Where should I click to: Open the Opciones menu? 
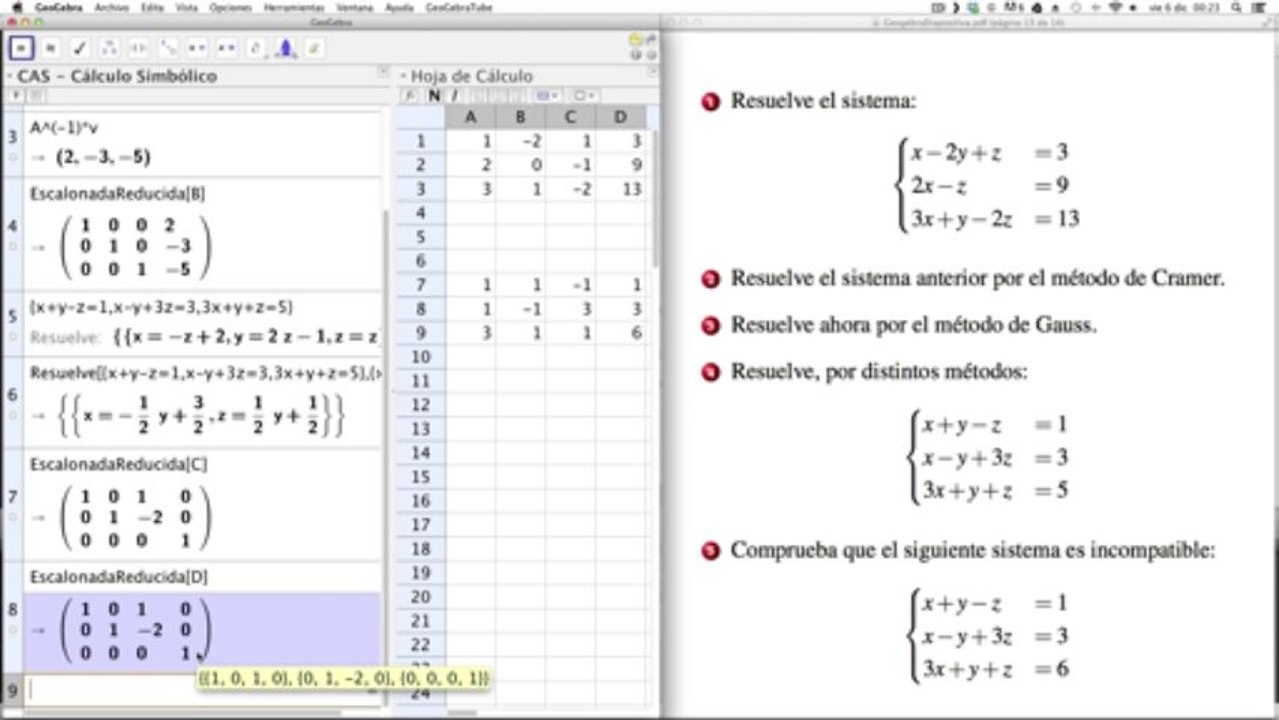pyautogui.click(x=231, y=7)
